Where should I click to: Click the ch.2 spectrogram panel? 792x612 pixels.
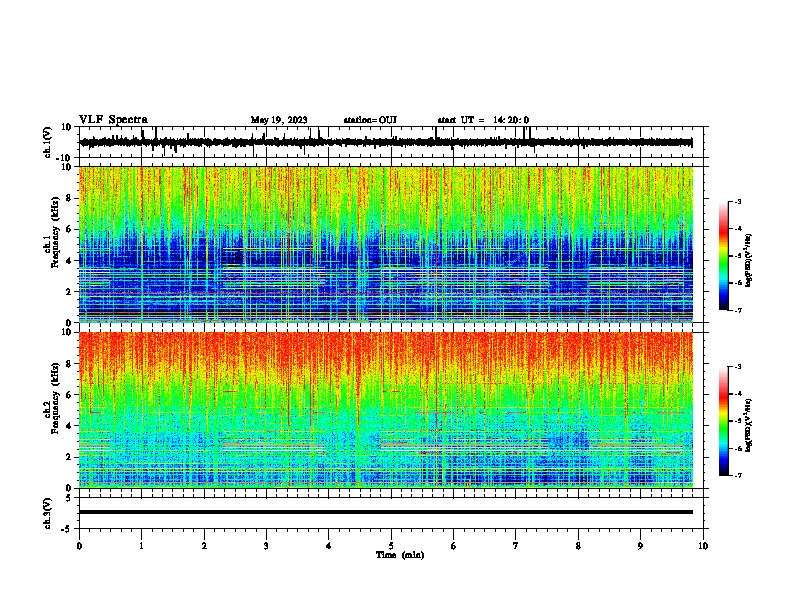pyautogui.click(x=386, y=410)
